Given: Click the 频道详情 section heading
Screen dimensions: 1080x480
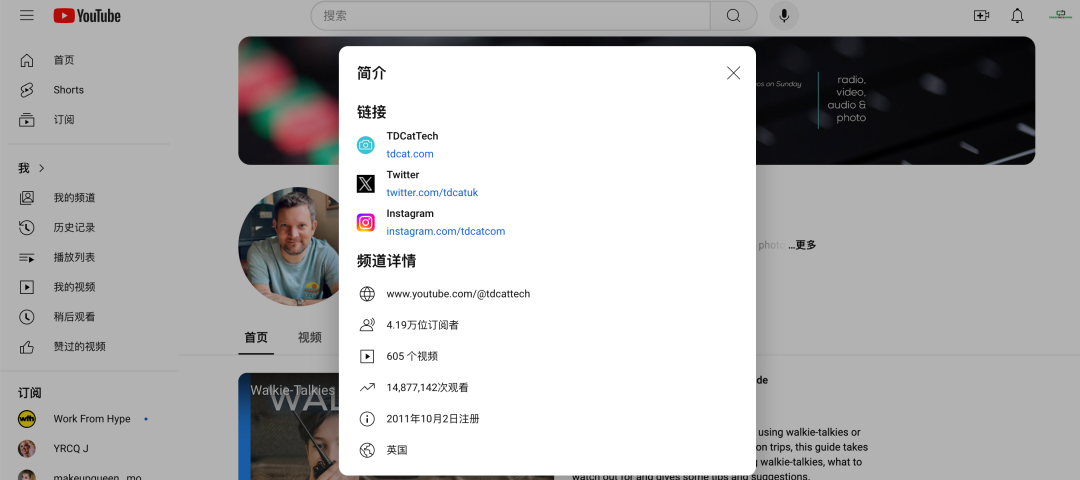Looking at the screenshot, I should [x=386, y=262].
